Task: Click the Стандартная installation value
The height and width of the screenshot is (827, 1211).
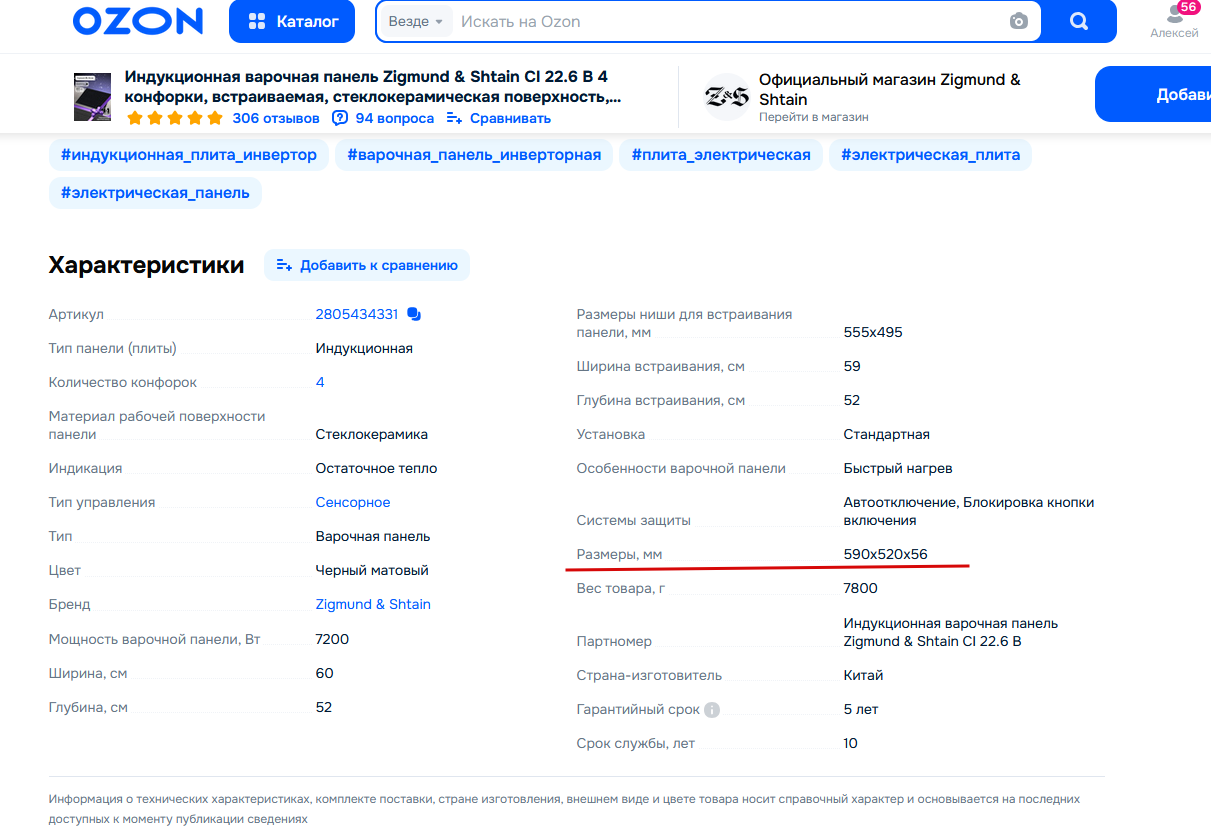Action: point(887,434)
